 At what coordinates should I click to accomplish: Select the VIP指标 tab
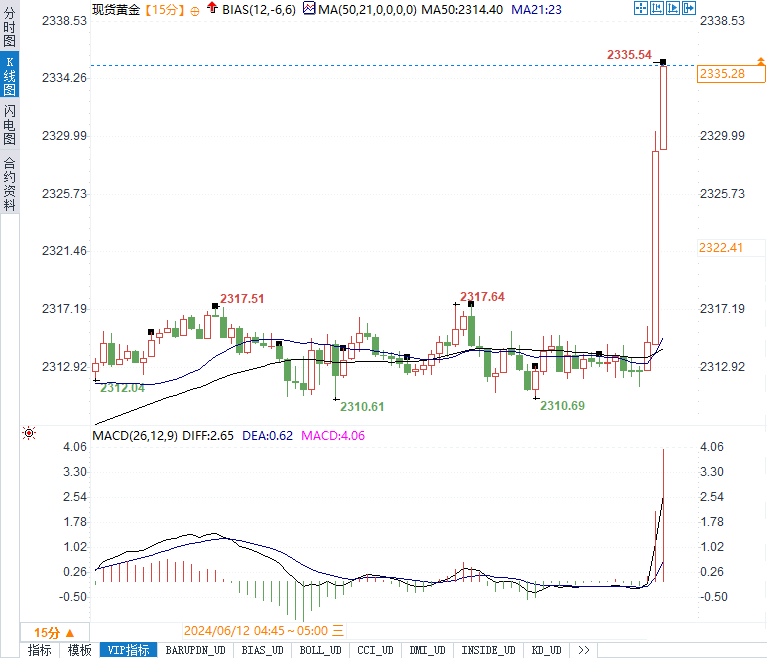(x=129, y=650)
